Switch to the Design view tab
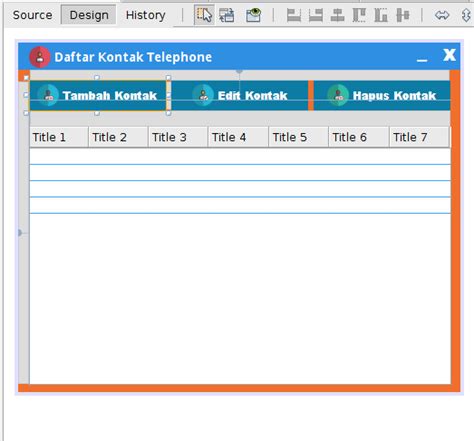Screen dimensions: 474x441 pos(89,15)
